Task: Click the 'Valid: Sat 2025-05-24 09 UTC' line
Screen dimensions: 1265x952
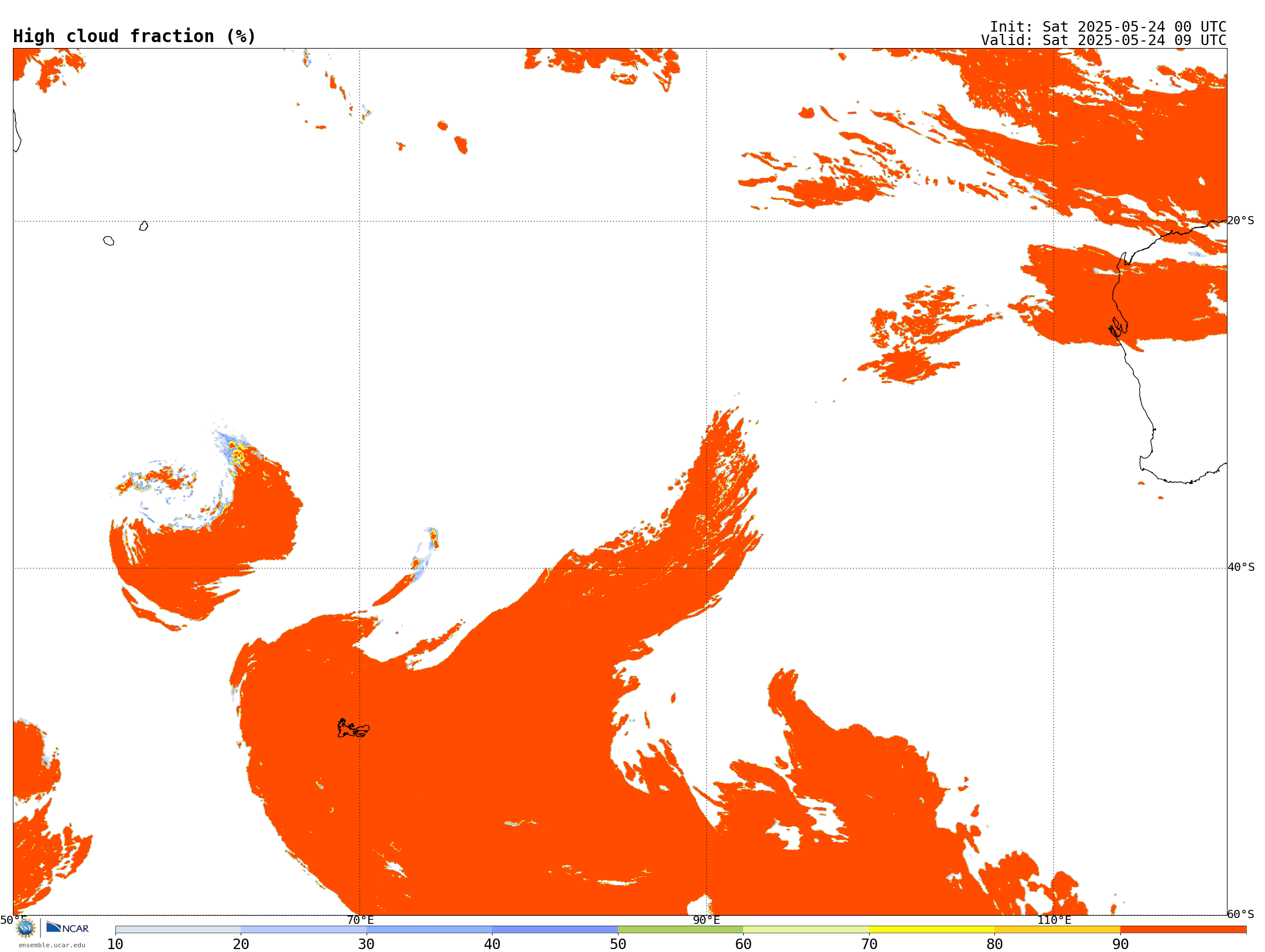Action: [1104, 40]
